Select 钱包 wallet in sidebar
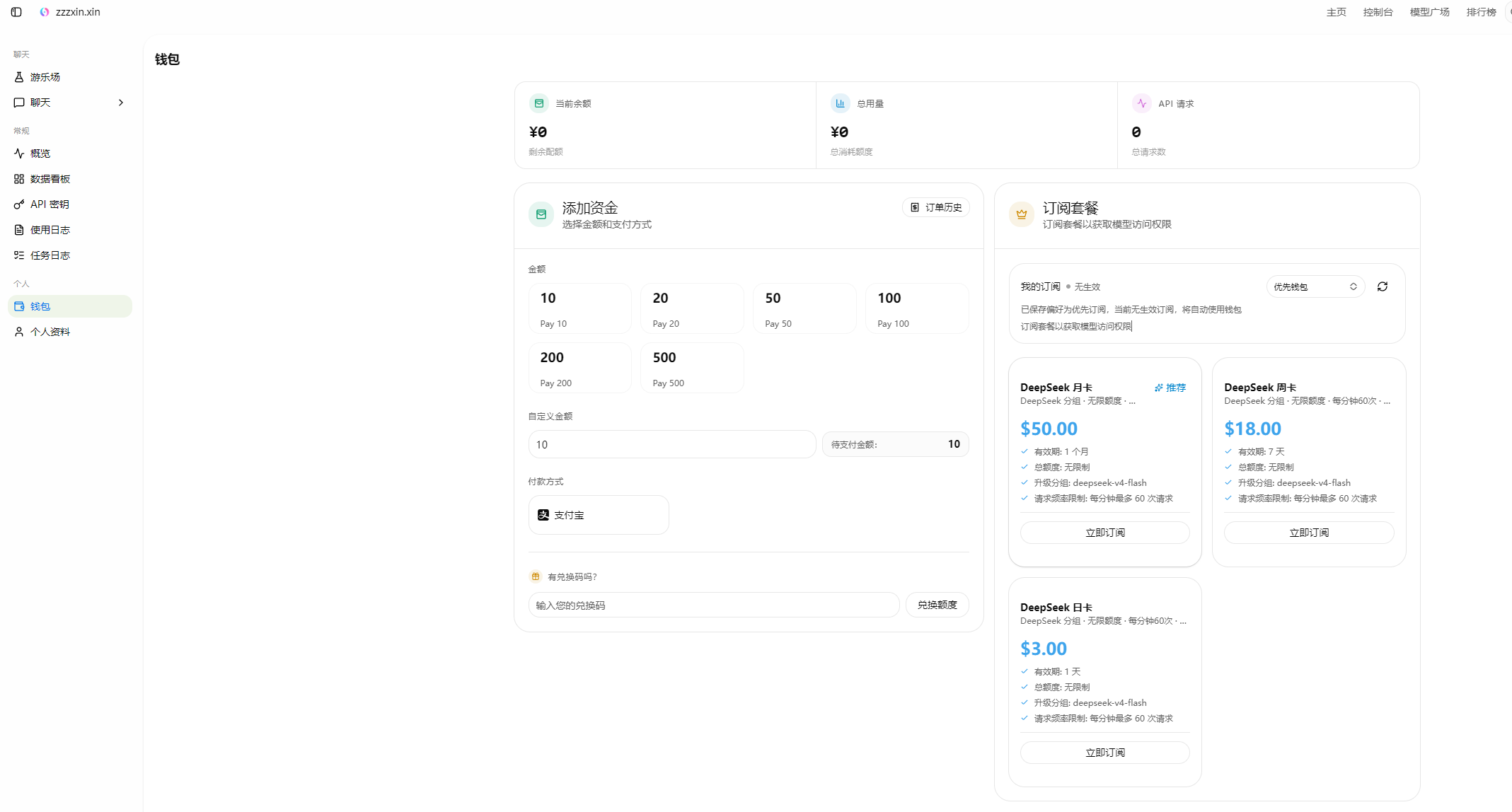Image resolution: width=1512 pixels, height=812 pixels. [x=69, y=306]
